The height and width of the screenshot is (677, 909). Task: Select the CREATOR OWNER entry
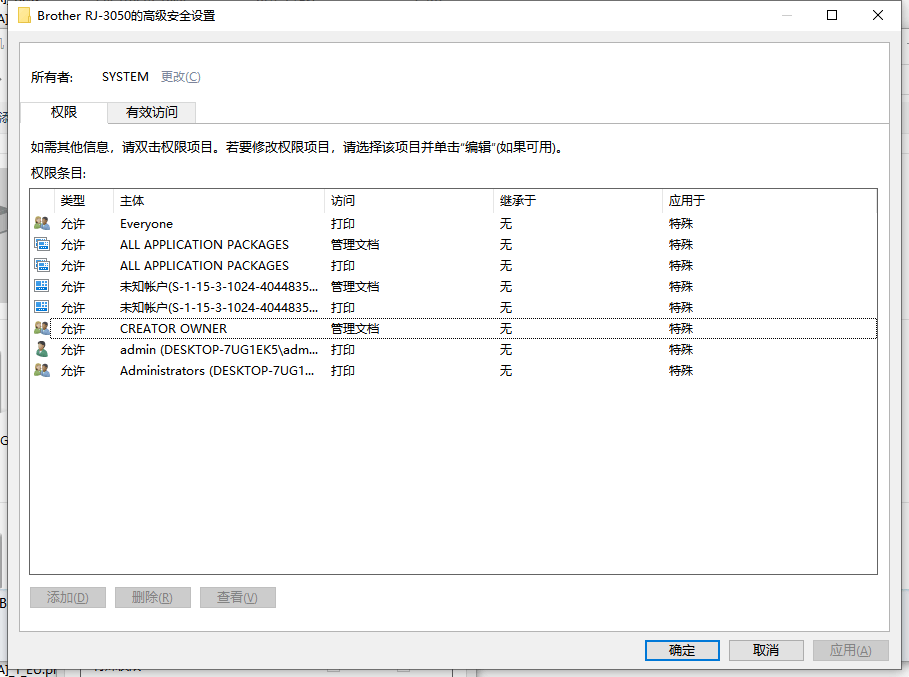453,329
